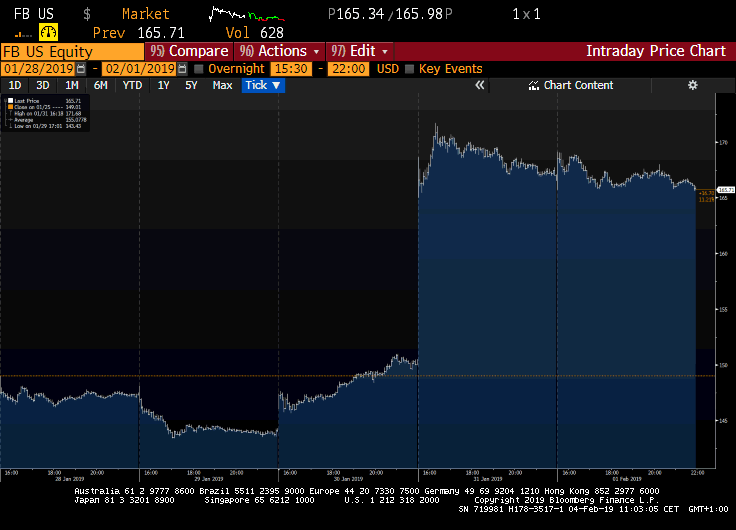Click the Low on 01/29 legend row
The width and height of the screenshot is (736, 530).
click(47, 126)
